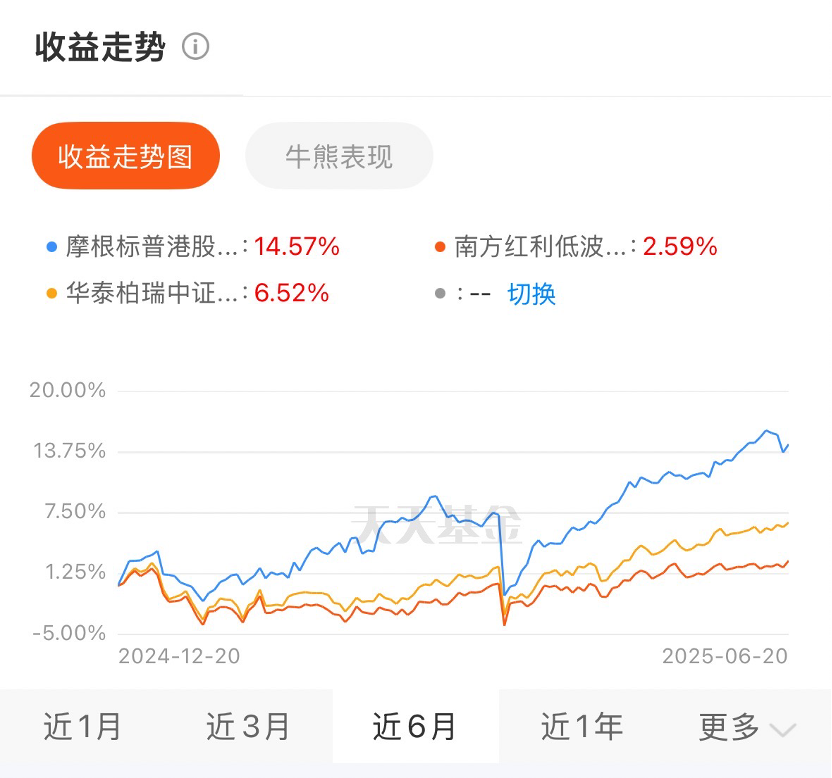The image size is (832, 778).
Task: Click the 2025-06-20 end date label
Action: click(725, 656)
